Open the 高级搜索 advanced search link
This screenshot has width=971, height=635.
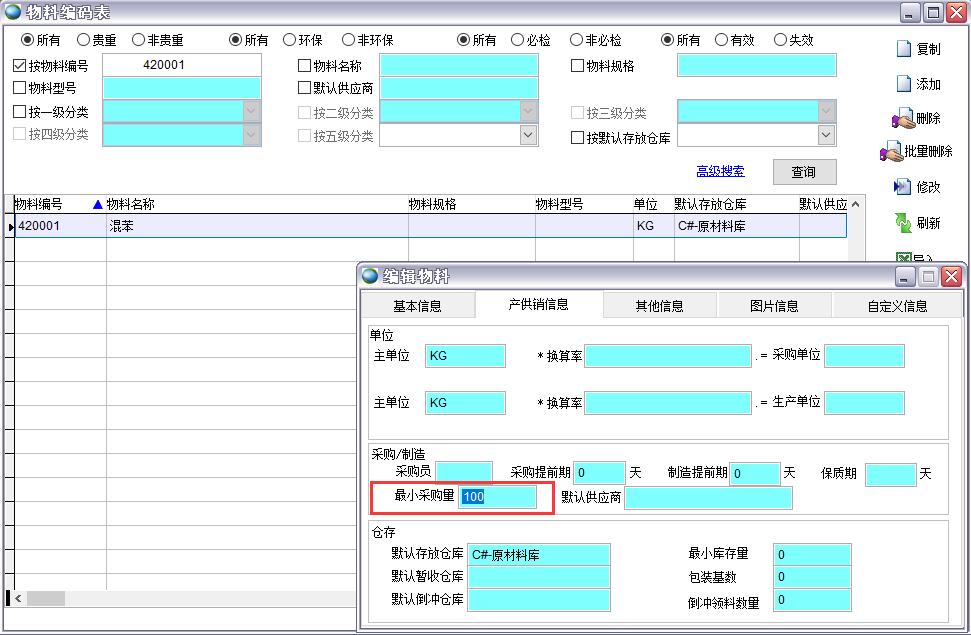(x=720, y=171)
